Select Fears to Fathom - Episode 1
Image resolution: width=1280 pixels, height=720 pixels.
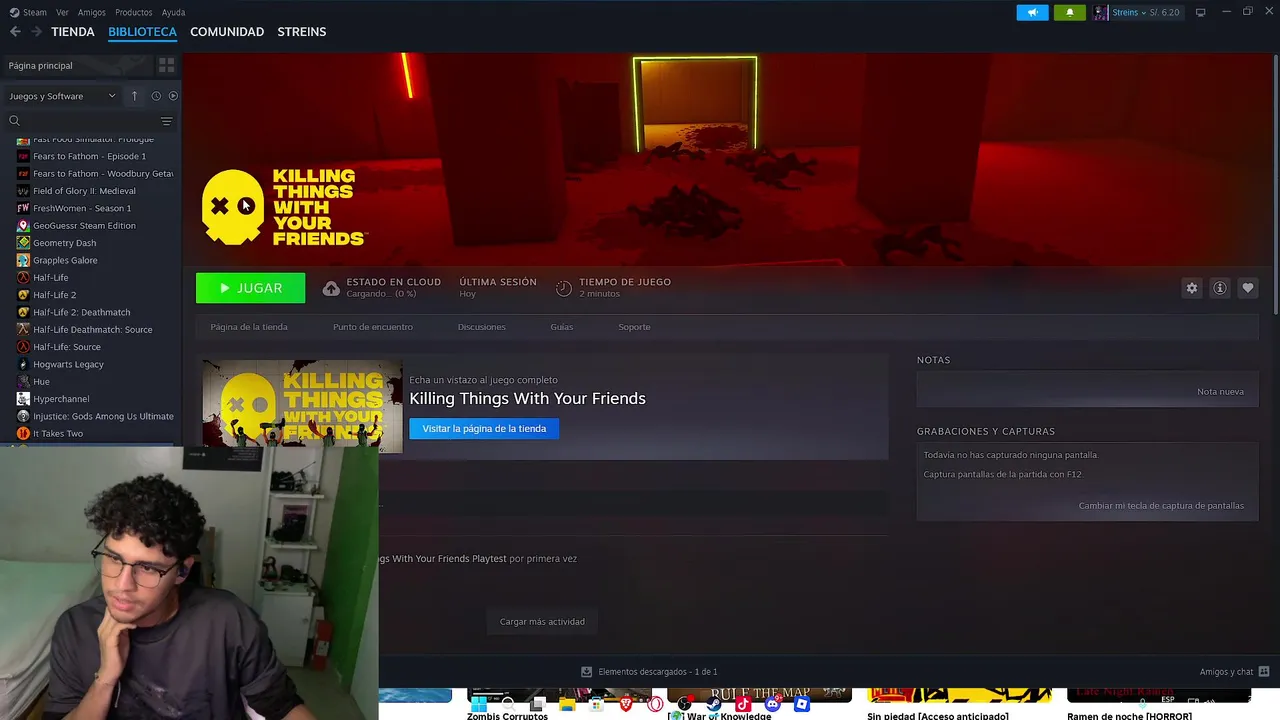coord(90,156)
